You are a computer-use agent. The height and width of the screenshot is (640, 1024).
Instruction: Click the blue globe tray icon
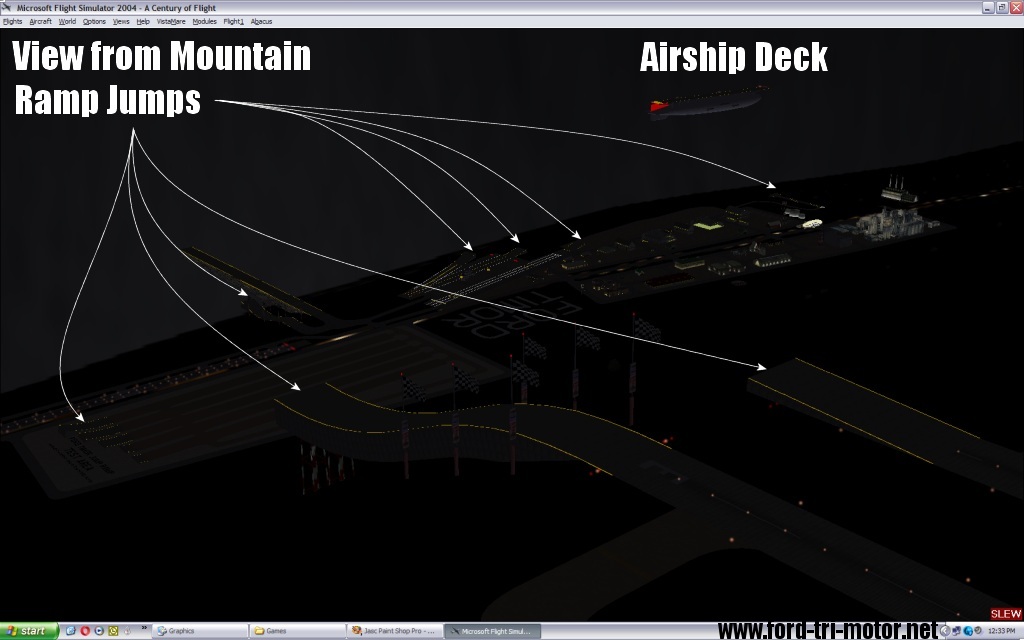968,631
